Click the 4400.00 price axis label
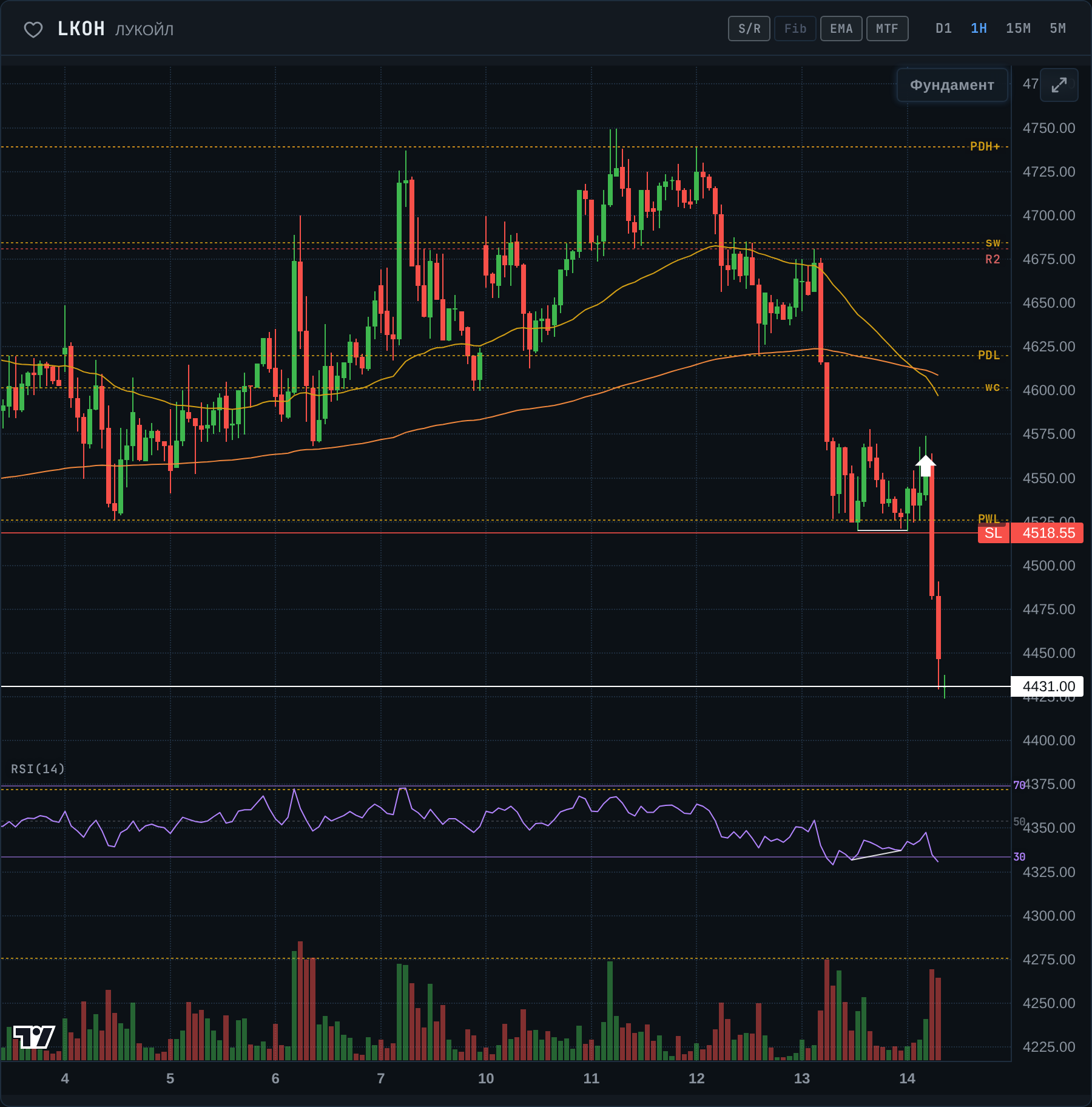The image size is (1092, 1107). [x=1049, y=740]
